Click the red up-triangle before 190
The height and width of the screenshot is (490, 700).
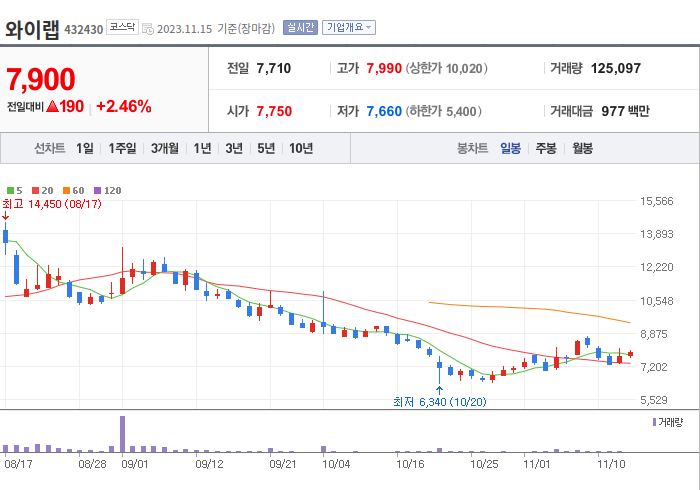point(52,106)
